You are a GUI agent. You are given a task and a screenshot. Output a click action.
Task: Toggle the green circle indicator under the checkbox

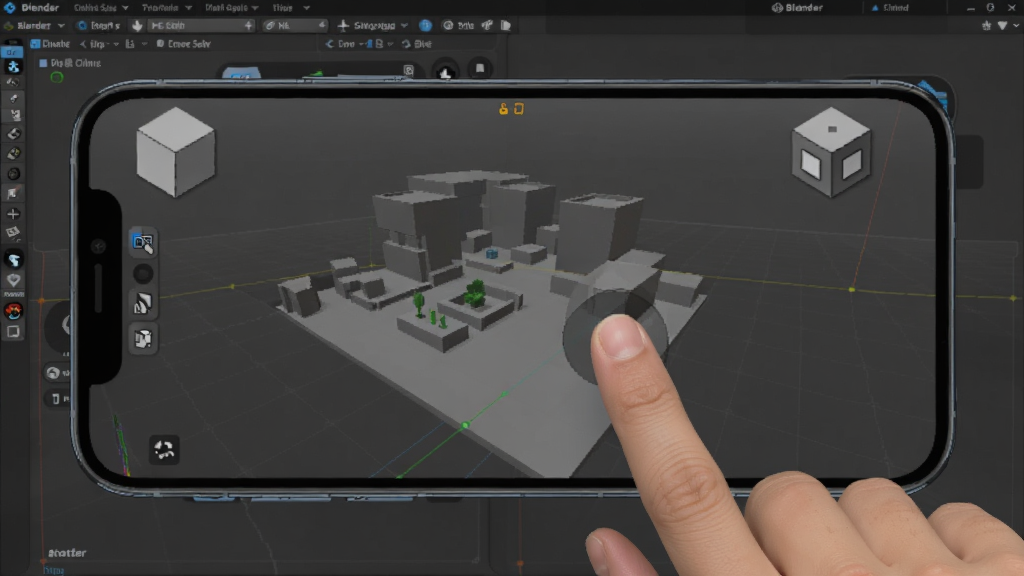click(x=57, y=78)
